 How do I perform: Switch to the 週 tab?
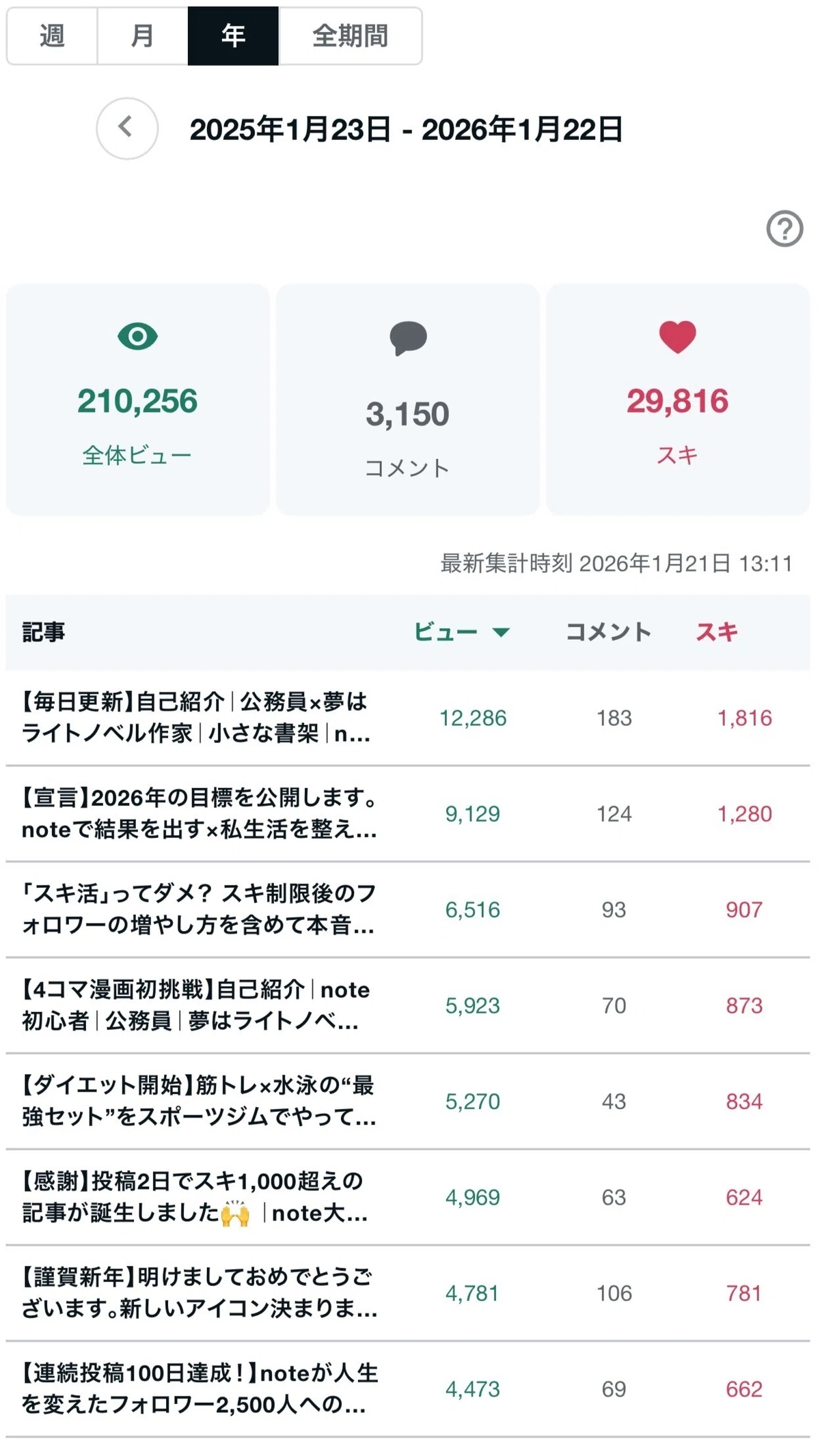coord(52,36)
